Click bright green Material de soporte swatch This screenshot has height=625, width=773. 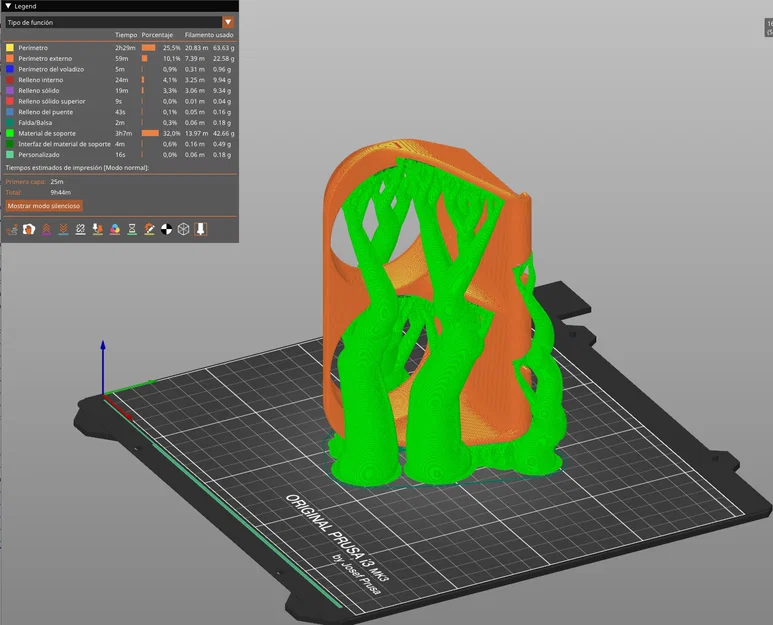pos(10,134)
